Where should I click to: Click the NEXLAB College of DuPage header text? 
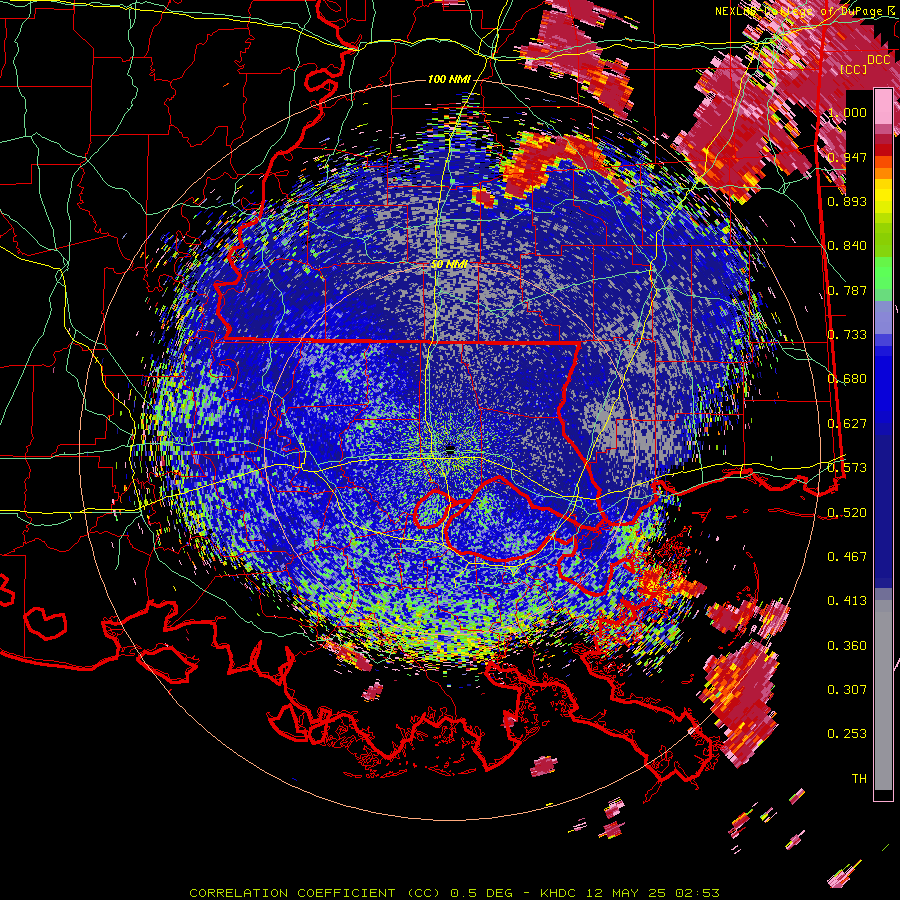806,11
